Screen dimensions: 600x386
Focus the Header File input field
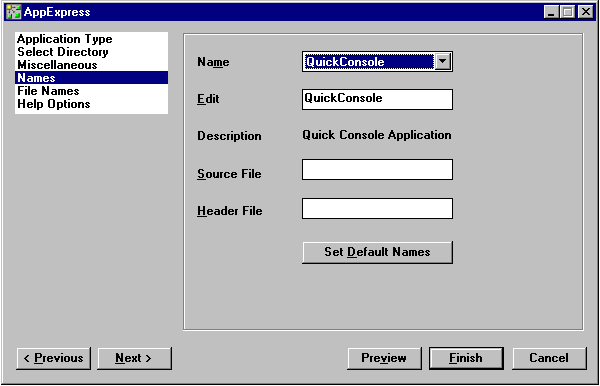point(377,208)
